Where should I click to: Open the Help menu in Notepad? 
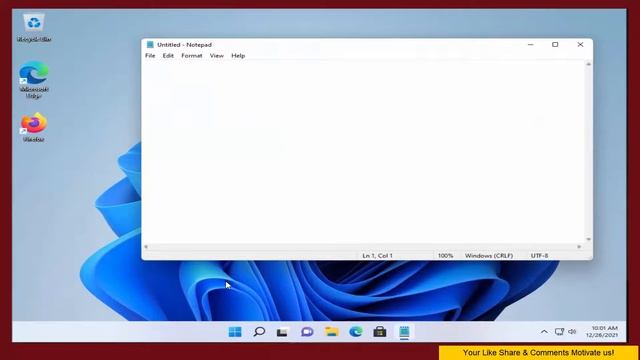[x=238, y=56]
